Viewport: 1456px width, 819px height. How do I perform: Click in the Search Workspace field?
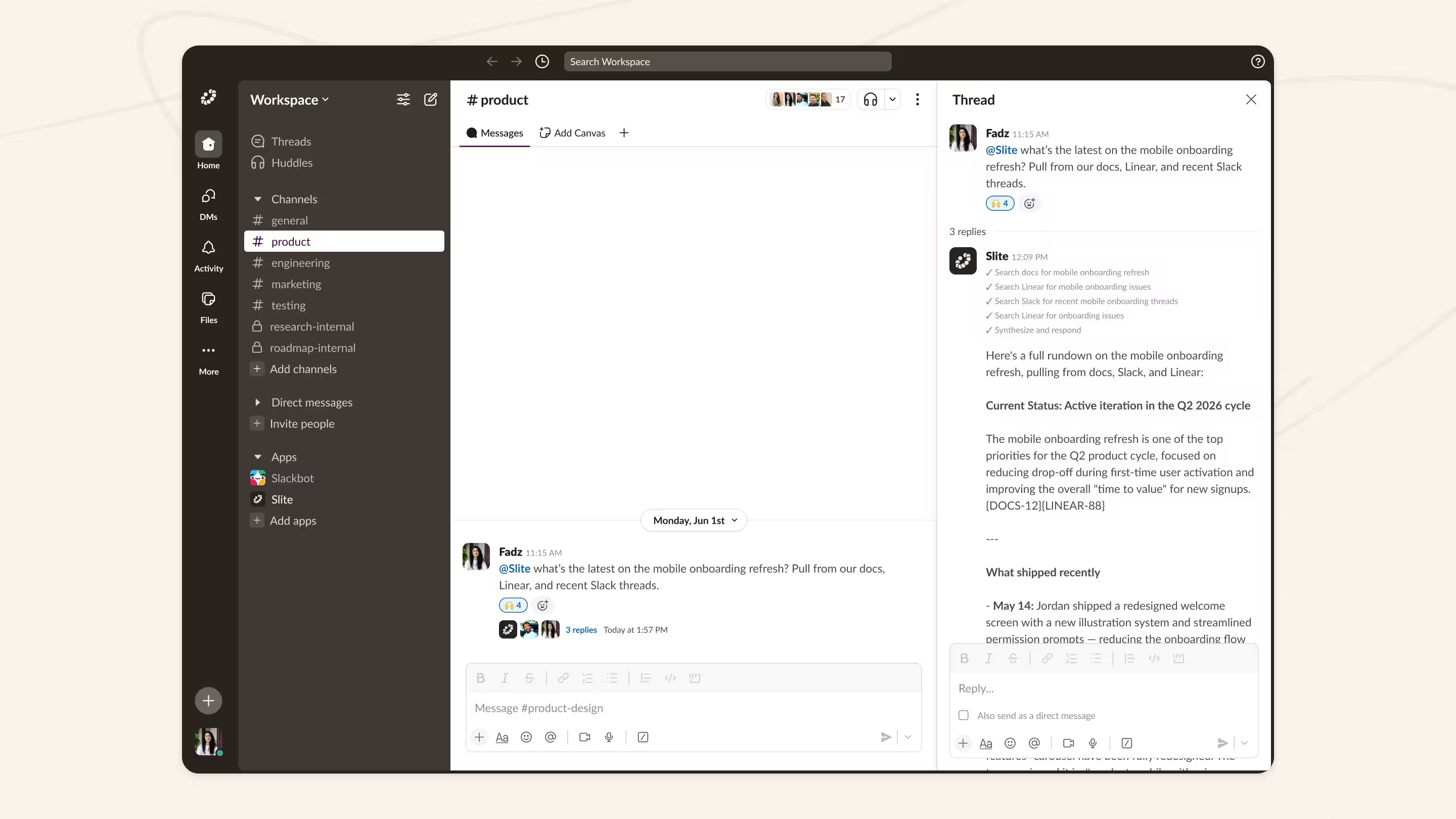point(727,62)
